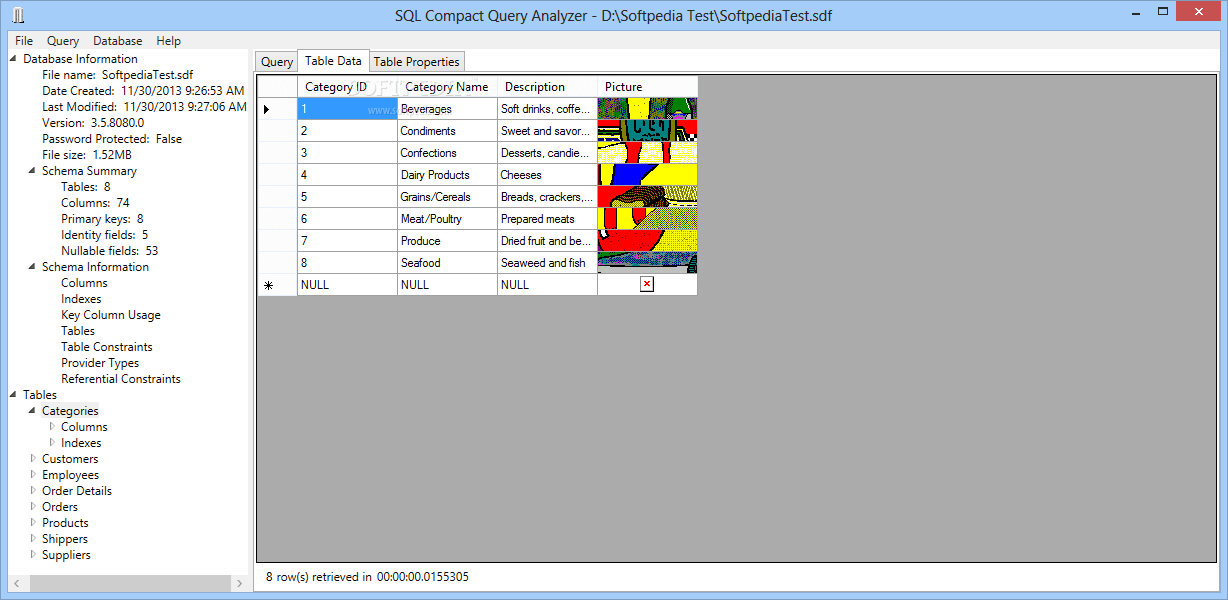Open the Beverages picture thumbnail

pyautogui.click(x=647, y=109)
